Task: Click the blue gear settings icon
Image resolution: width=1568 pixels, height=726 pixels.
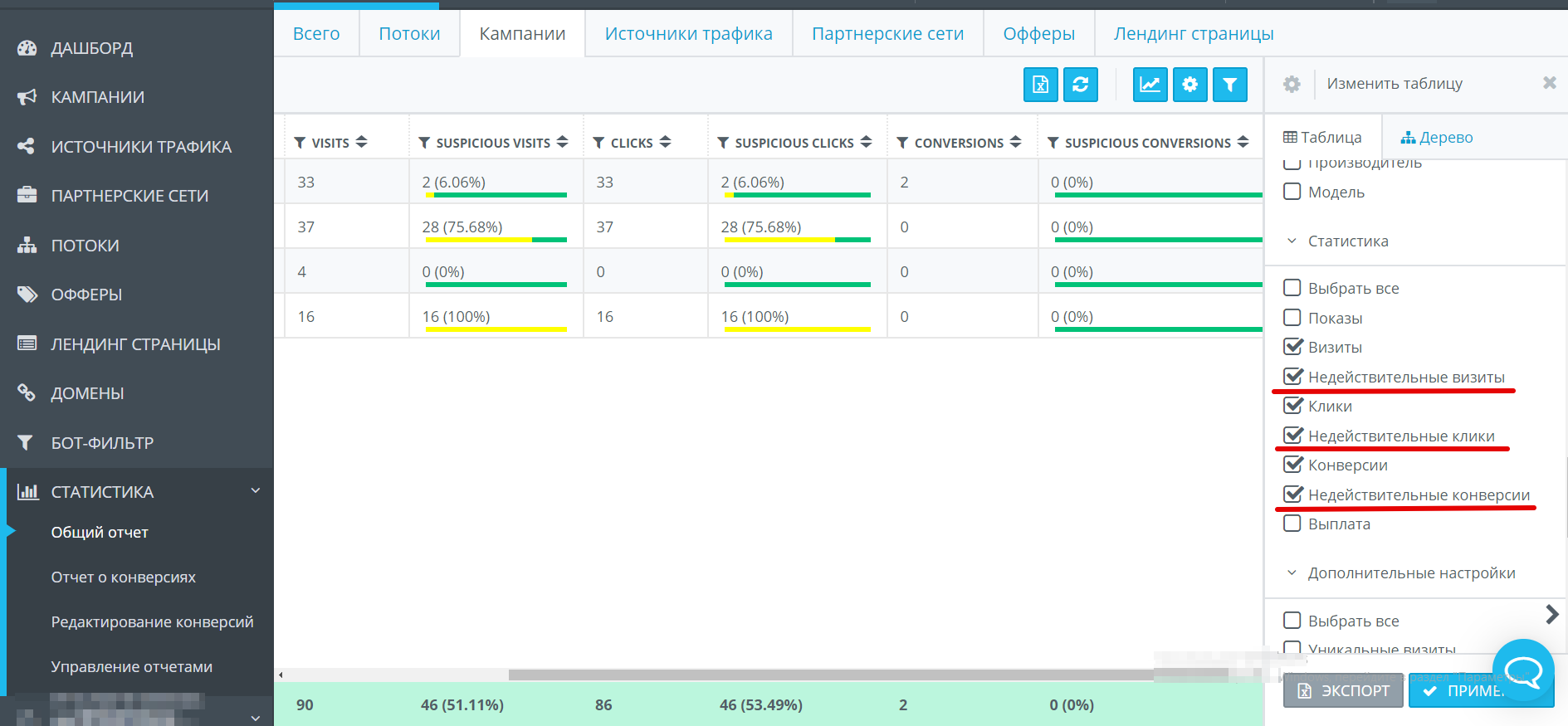Action: tap(1189, 85)
